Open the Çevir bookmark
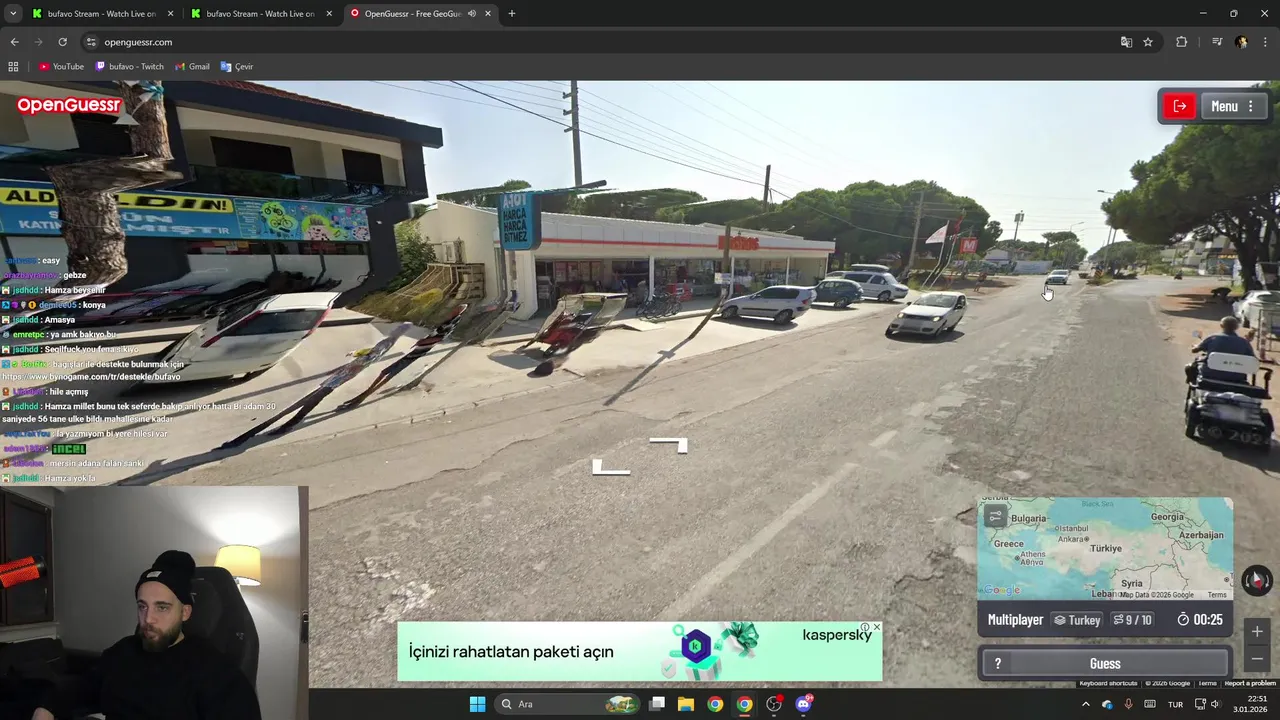Image resolution: width=1280 pixels, height=720 pixels. [237, 67]
